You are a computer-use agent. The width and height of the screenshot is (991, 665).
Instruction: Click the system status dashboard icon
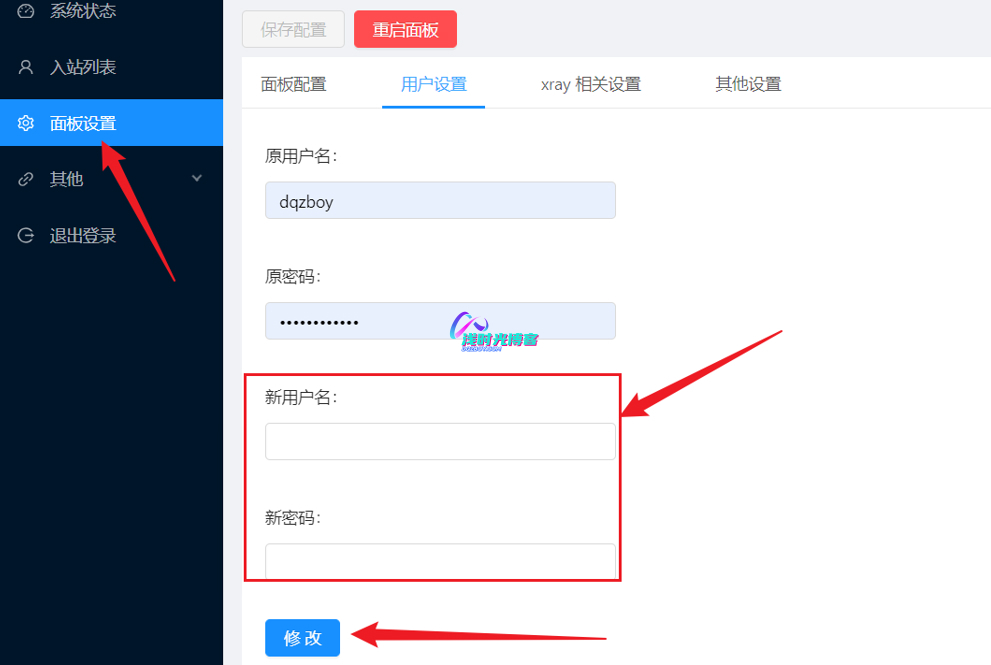coord(25,11)
